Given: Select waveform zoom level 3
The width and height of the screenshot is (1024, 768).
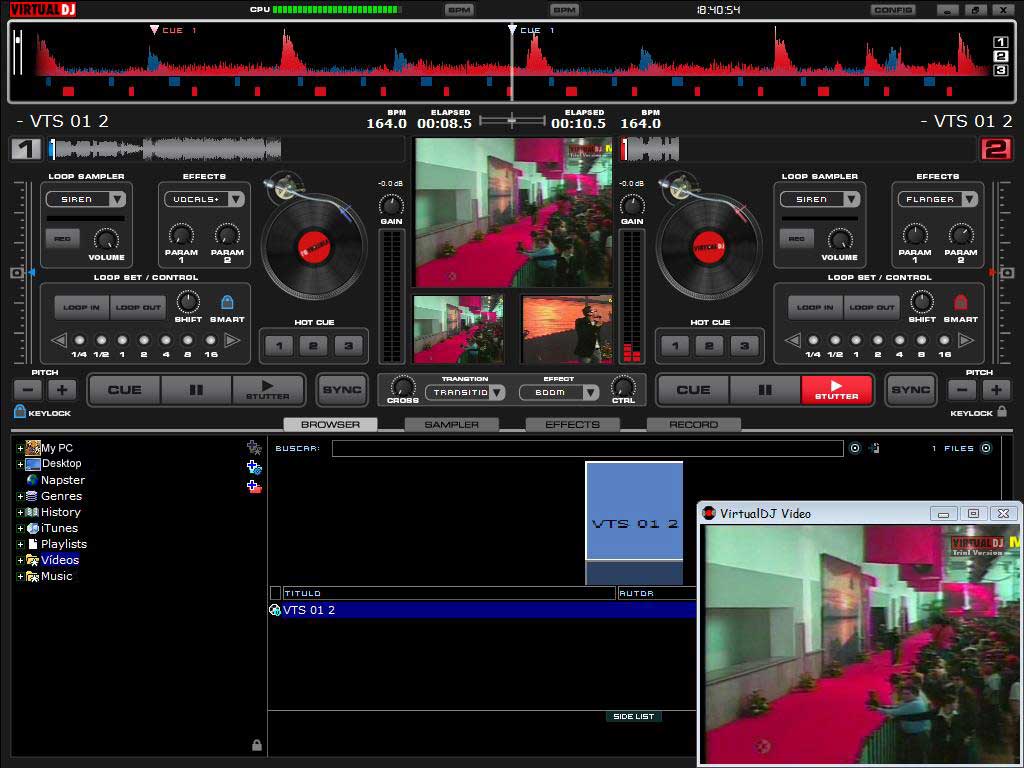Looking at the screenshot, I should click(x=1000, y=70).
